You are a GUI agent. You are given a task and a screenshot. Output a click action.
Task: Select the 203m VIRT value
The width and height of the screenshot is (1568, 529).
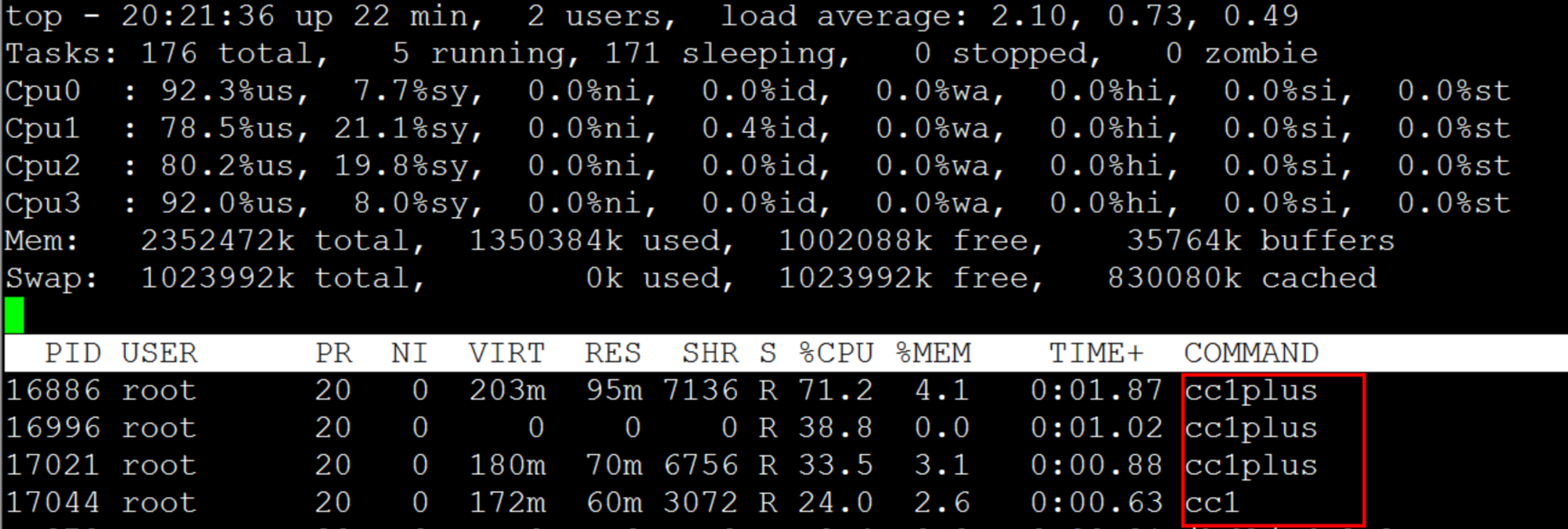507,391
